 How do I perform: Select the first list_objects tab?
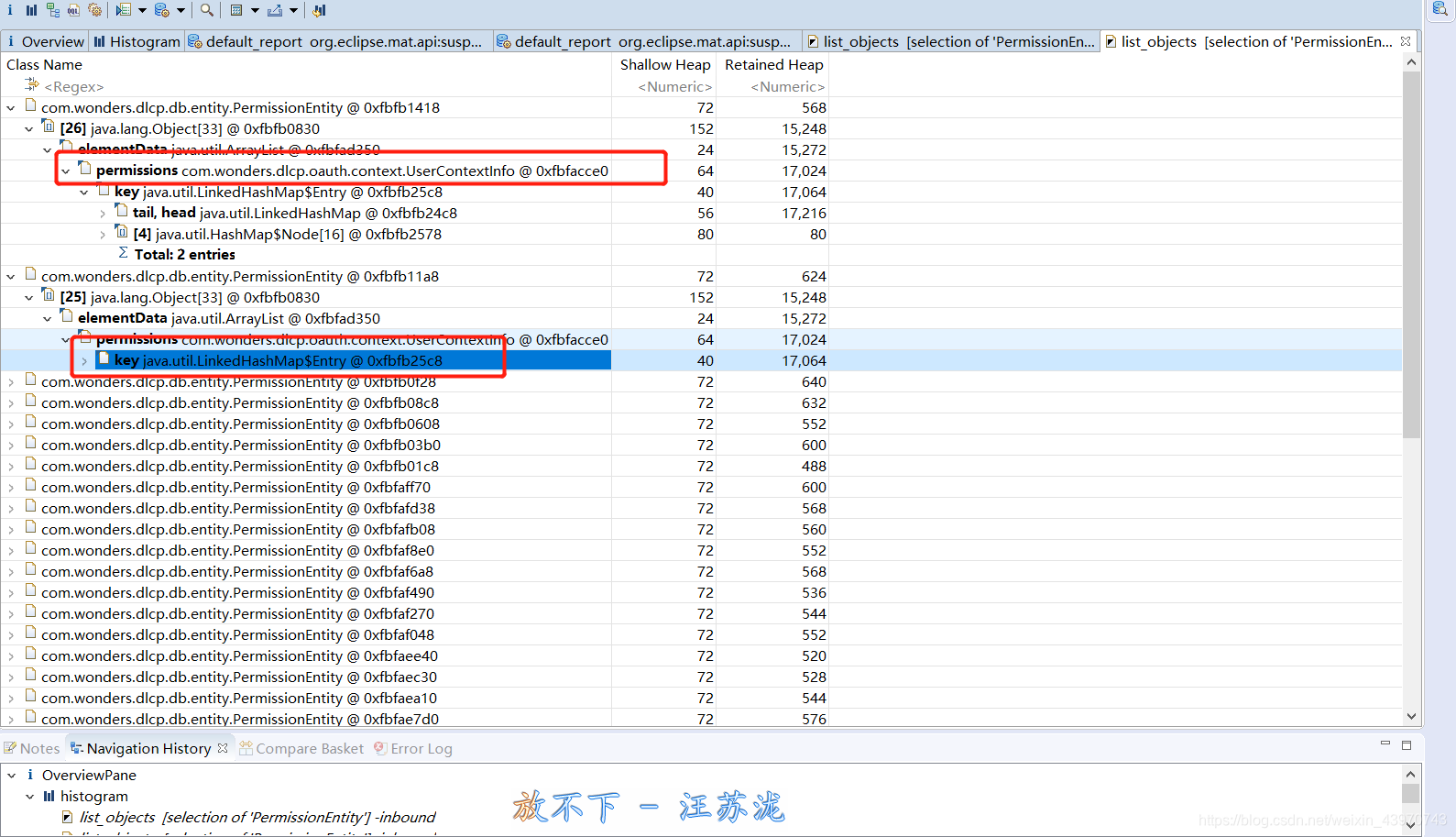(x=951, y=41)
